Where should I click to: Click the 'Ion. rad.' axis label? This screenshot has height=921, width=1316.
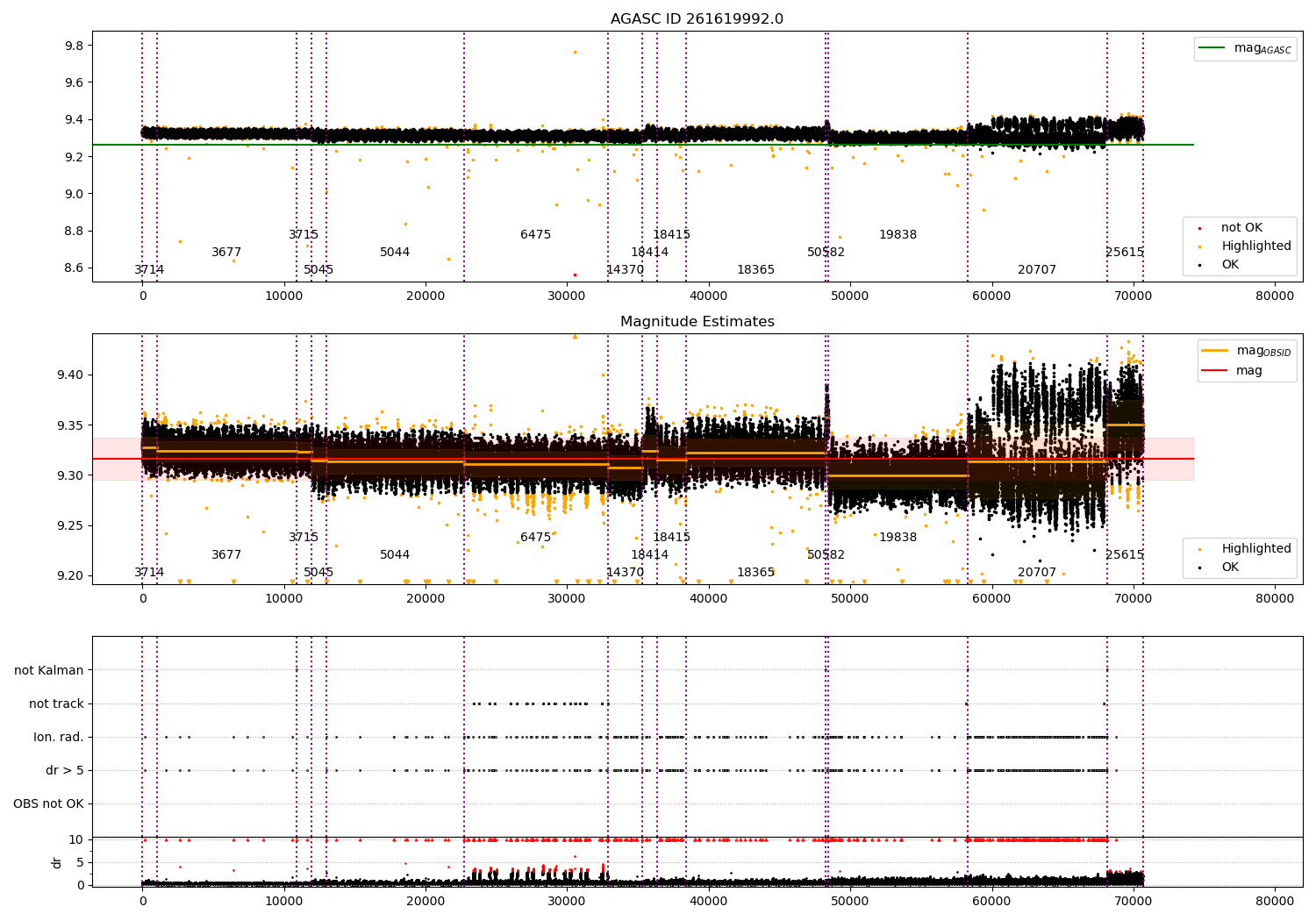(x=59, y=738)
